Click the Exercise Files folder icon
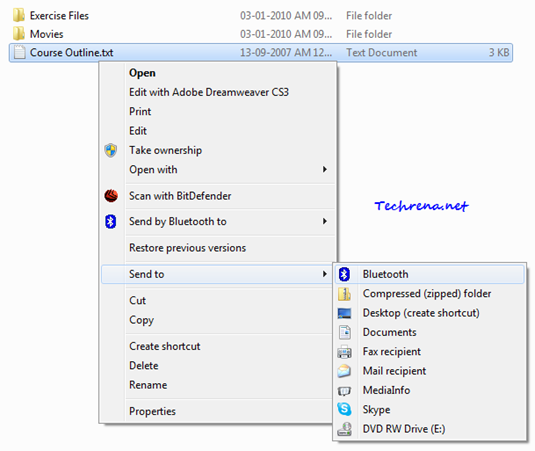The width and height of the screenshot is (535, 451). click(19, 15)
